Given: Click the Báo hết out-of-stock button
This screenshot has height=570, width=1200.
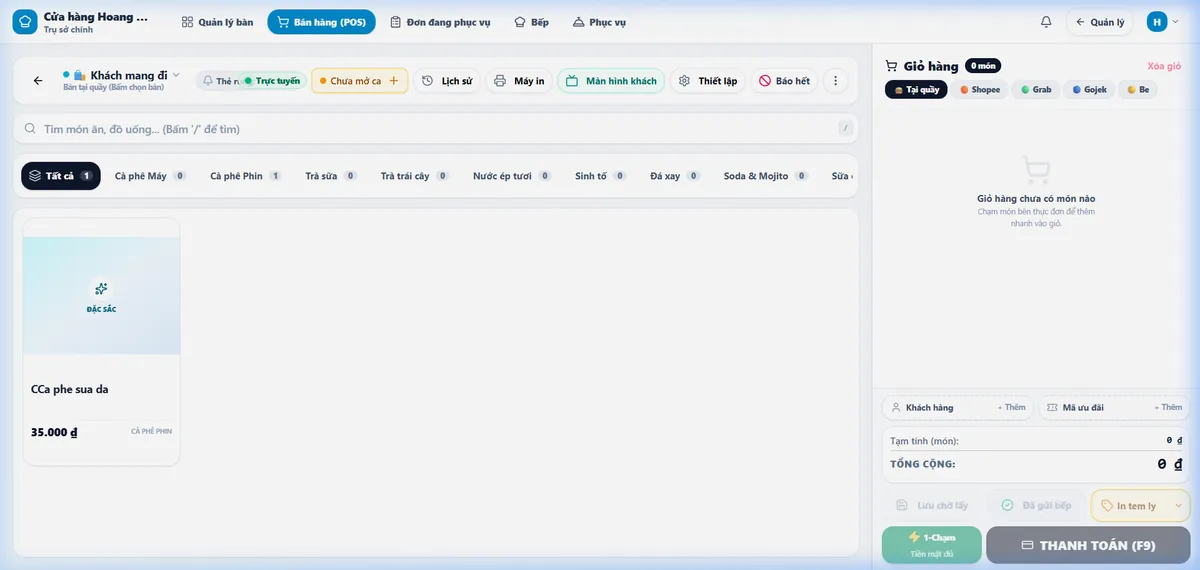Looking at the screenshot, I should click(784, 81).
